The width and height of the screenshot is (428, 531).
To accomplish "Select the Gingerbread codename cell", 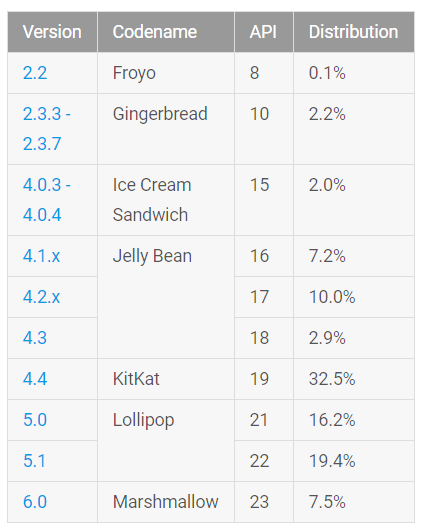I will click(x=166, y=129).
